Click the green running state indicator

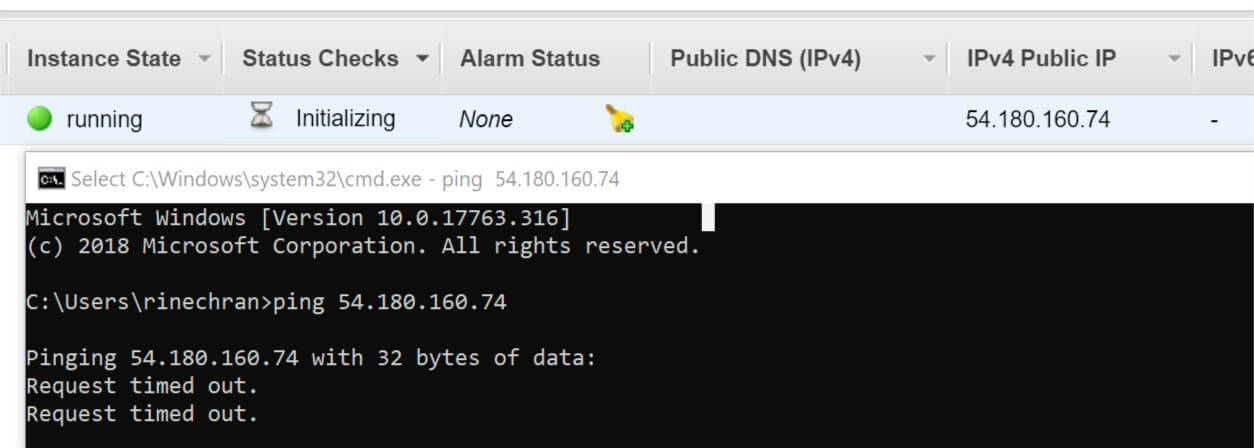tap(39, 119)
